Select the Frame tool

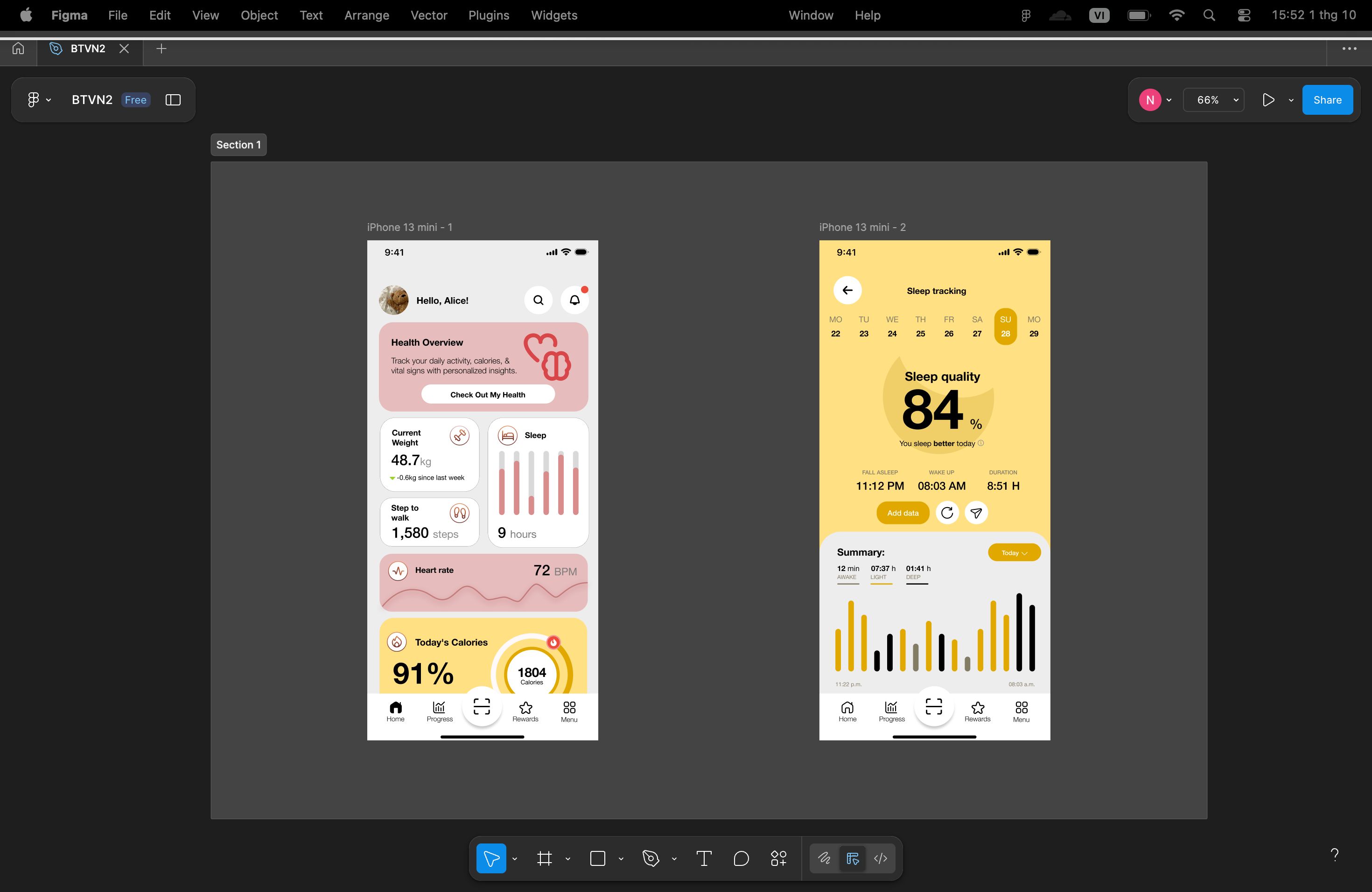click(544, 858)
